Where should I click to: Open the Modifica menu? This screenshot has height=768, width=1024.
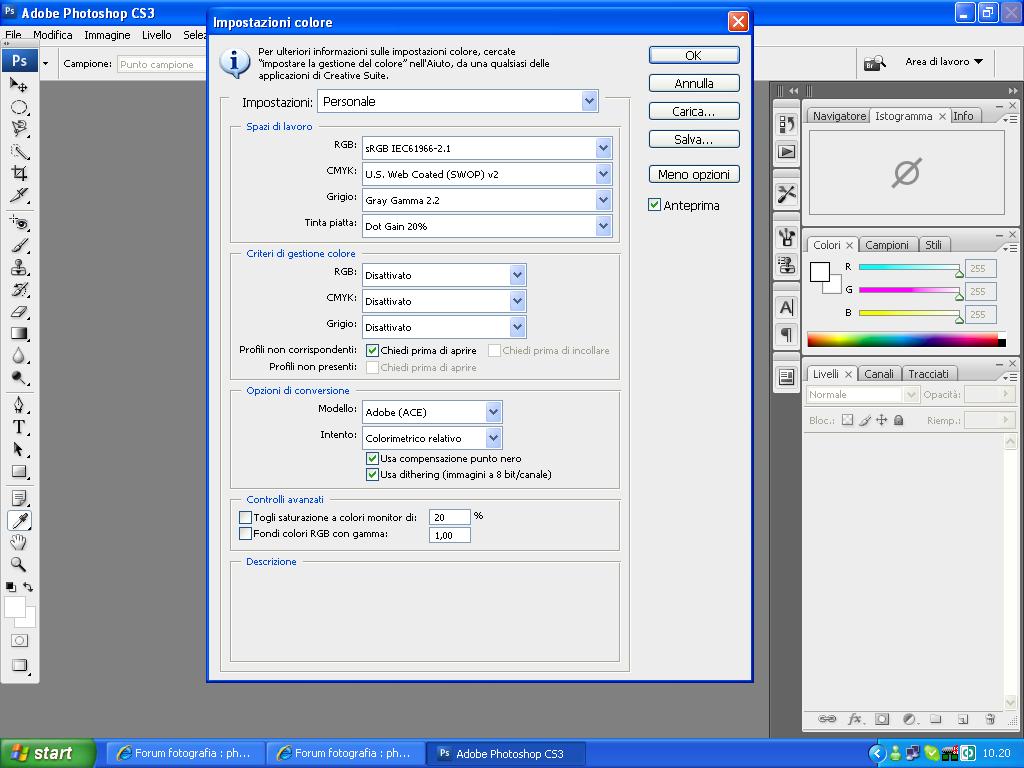53,35
